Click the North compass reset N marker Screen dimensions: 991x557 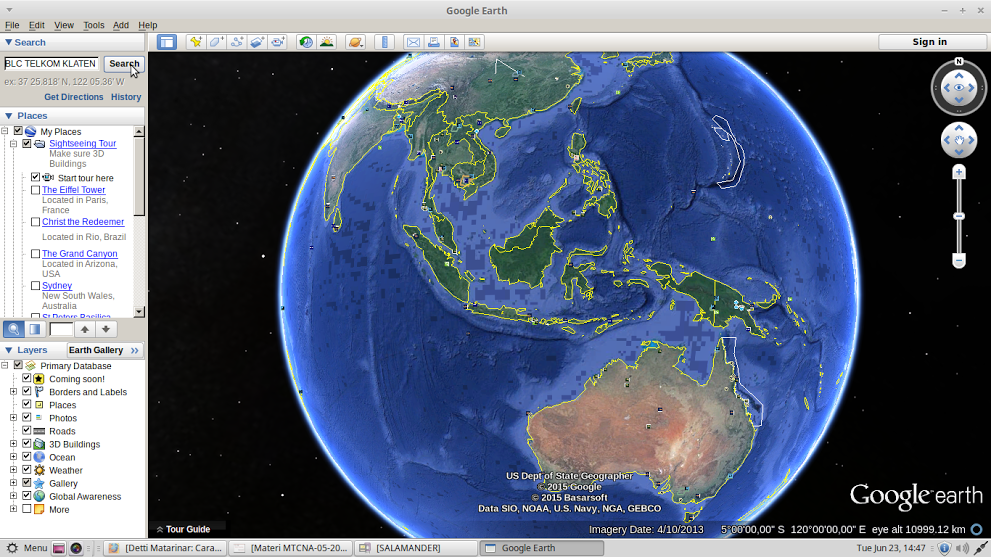coord(959,61)
